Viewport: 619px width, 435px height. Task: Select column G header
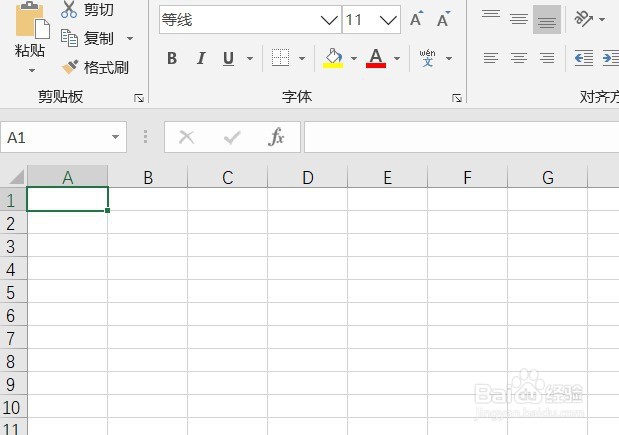pos(548,176)
